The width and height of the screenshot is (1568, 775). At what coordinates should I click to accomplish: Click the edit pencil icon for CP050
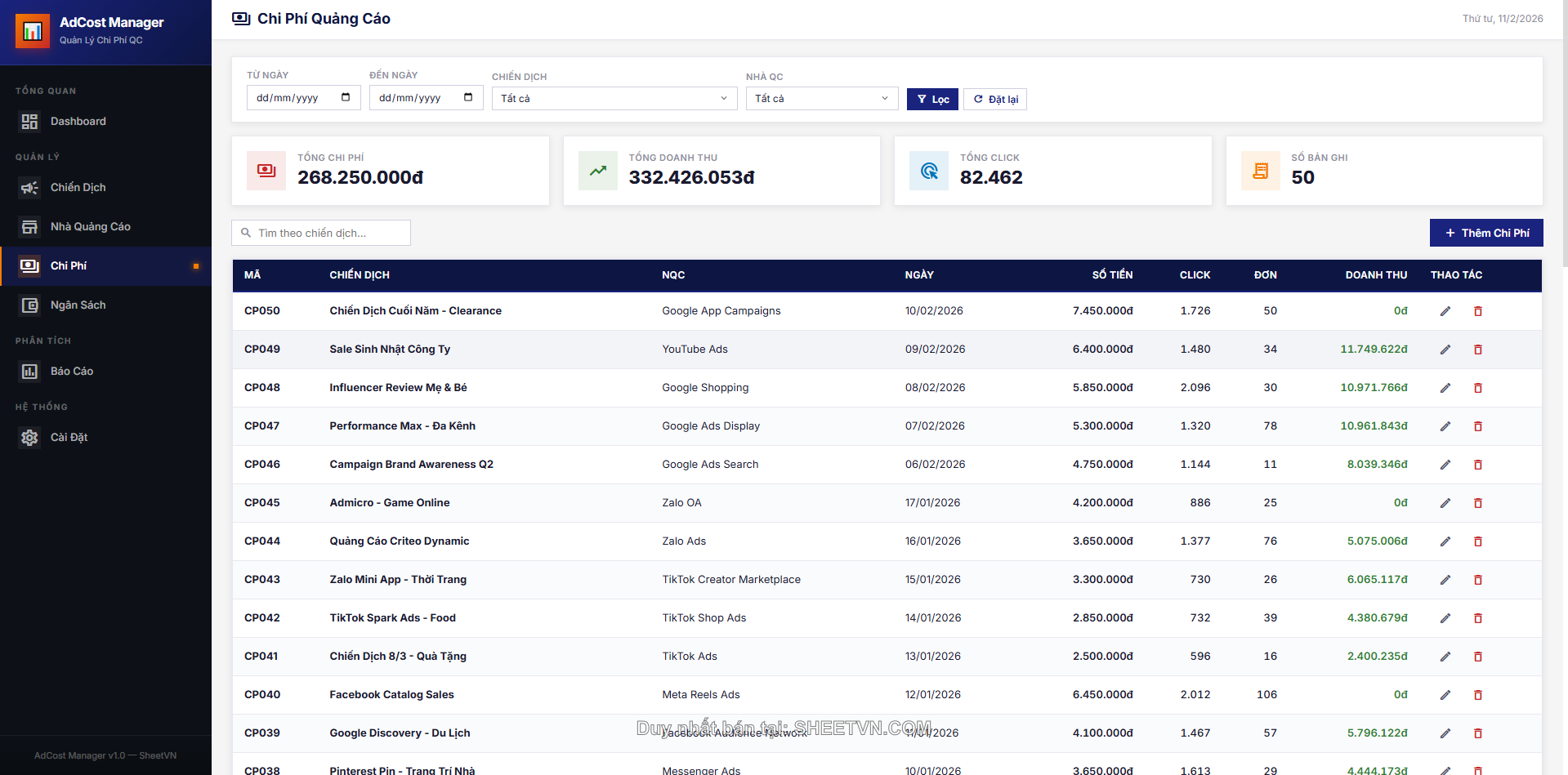point(1445,311)
